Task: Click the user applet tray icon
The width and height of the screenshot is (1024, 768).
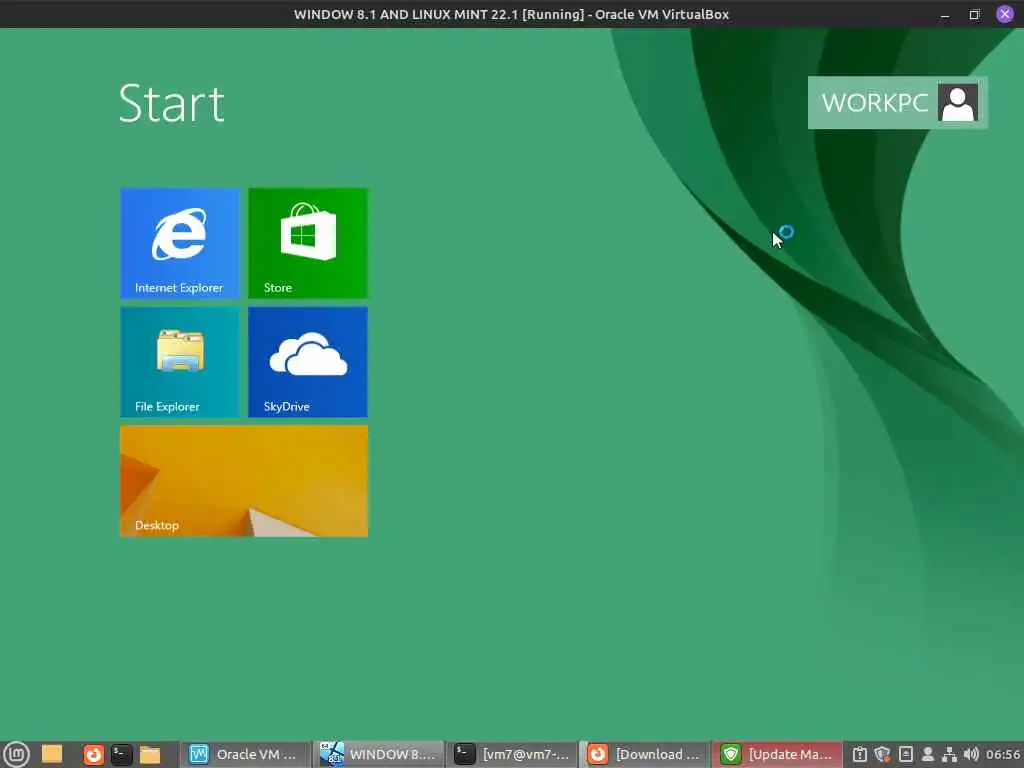Action: 927,754
